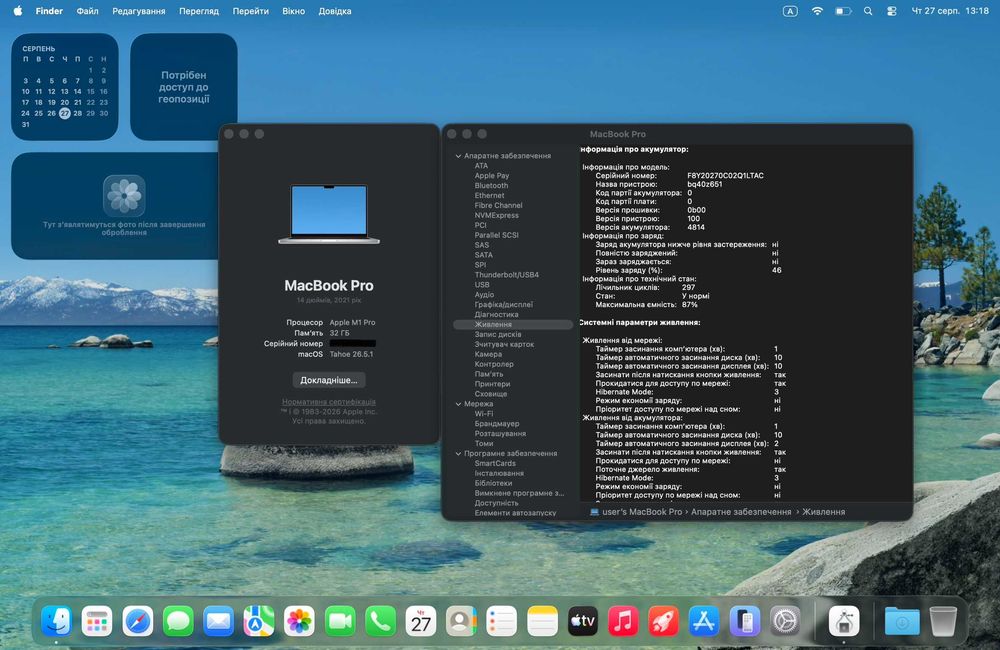1000x650 pixels.
Task: Select Живлення in sidebar
Action: 513,325
